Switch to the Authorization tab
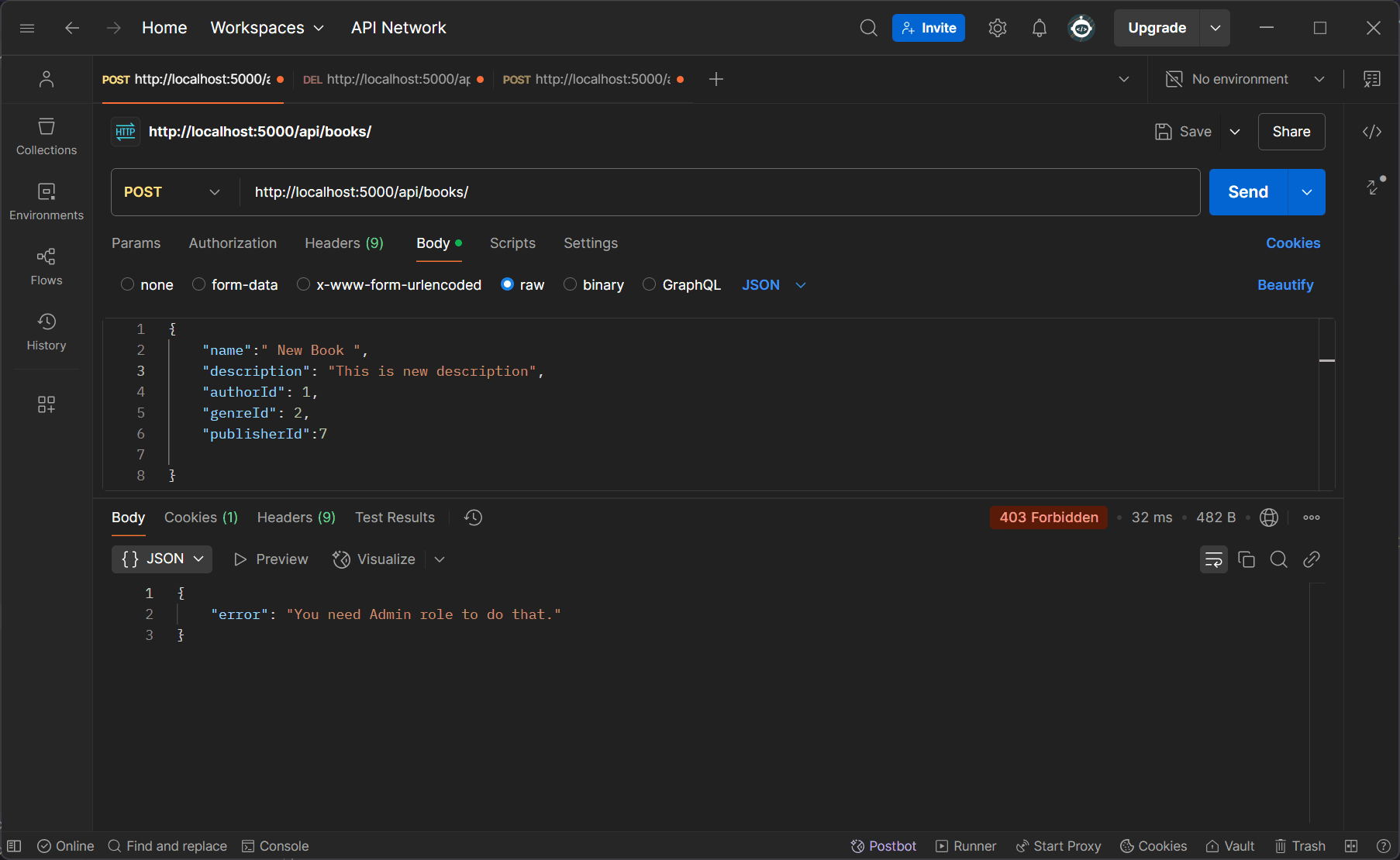 click(x=233, y=243)
